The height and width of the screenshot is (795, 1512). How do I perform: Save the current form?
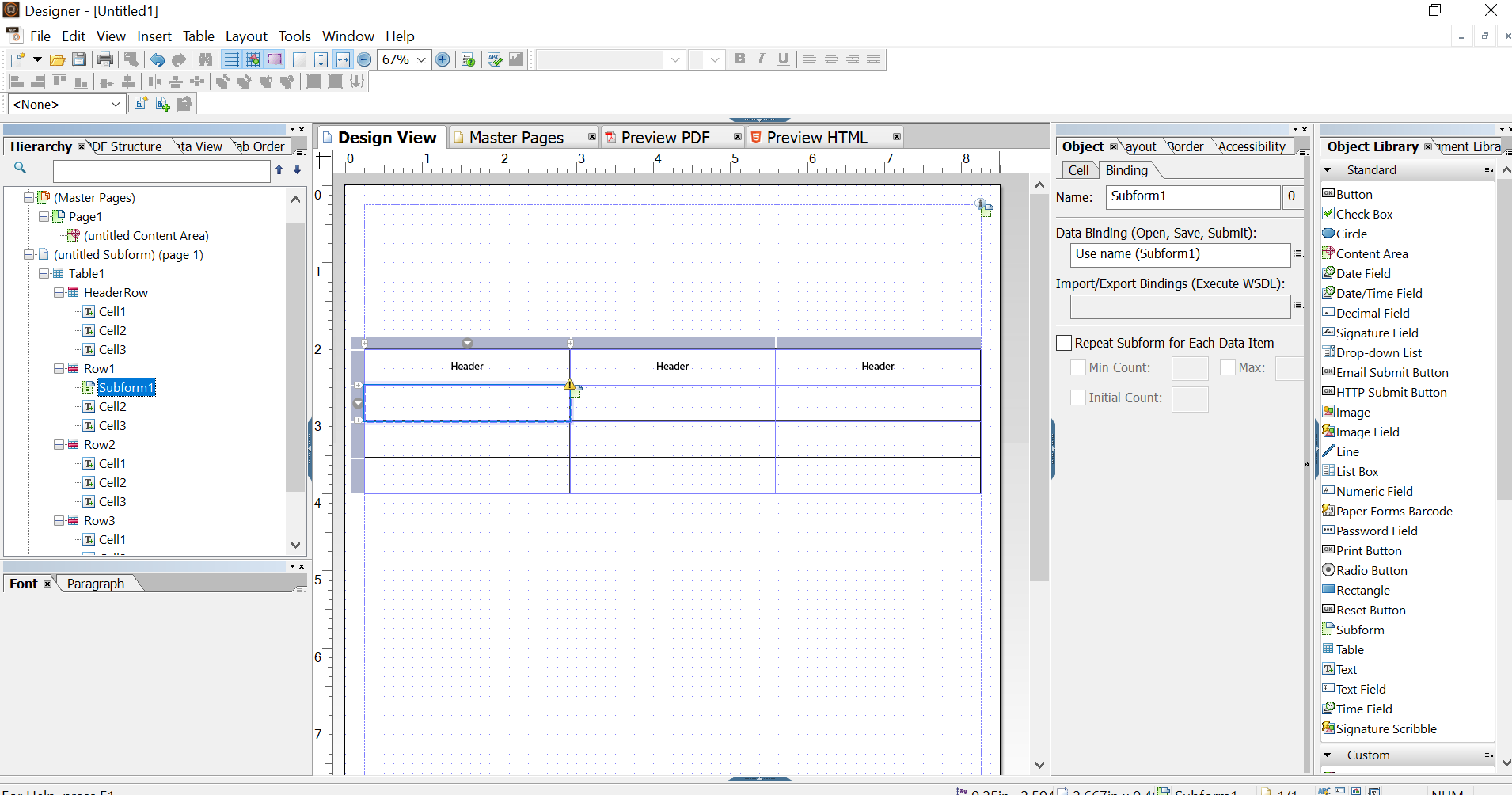79,59
